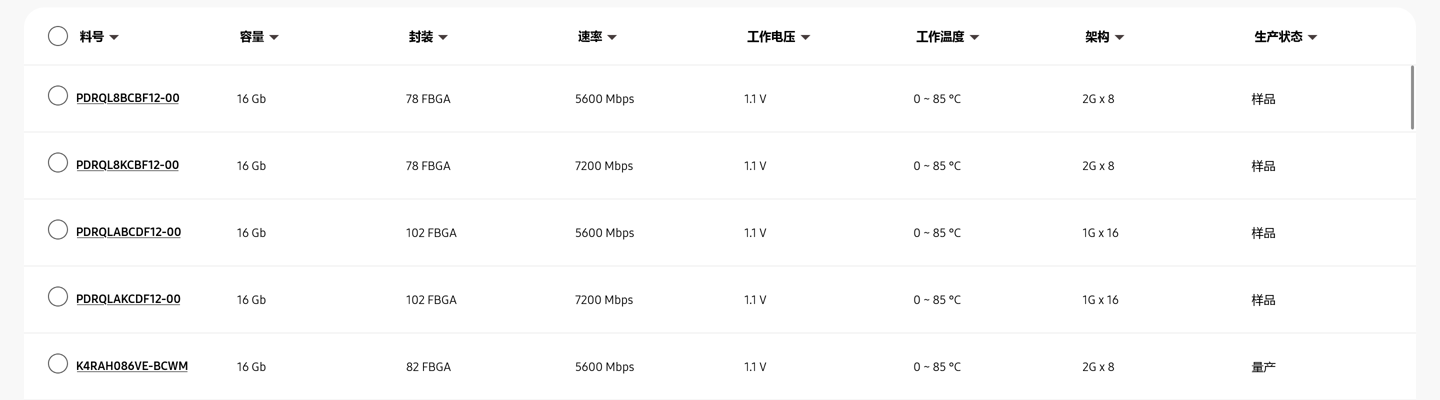Open the 架构 filter dropdown

click(x=1119, y=37)
